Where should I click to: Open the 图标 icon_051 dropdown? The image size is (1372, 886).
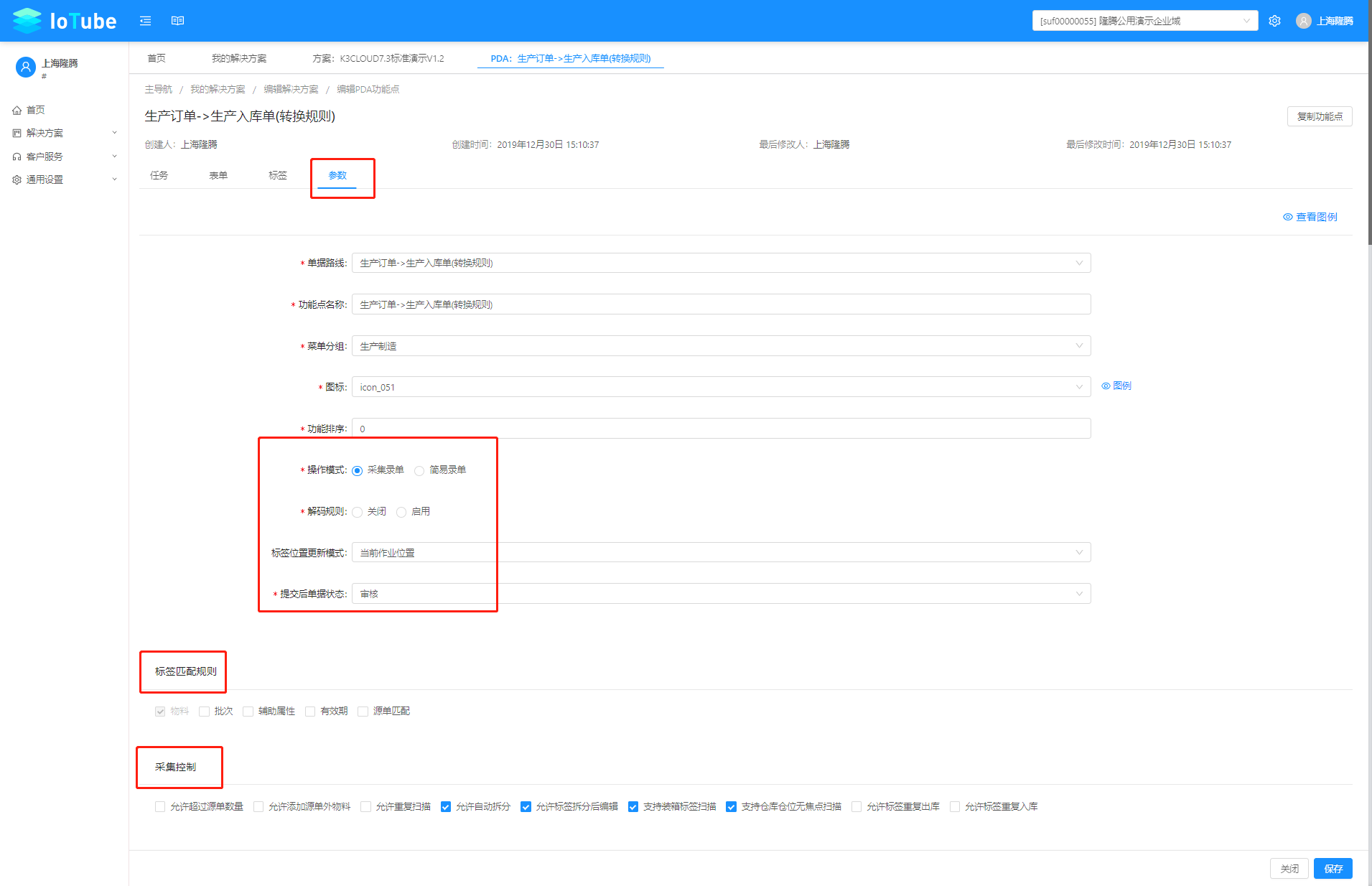[x=721, y=387]
